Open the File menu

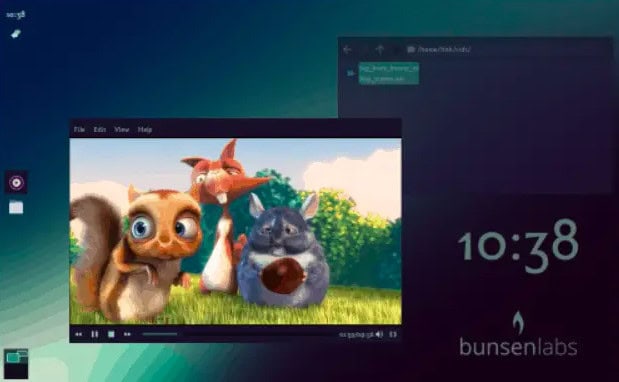point(79,129)
